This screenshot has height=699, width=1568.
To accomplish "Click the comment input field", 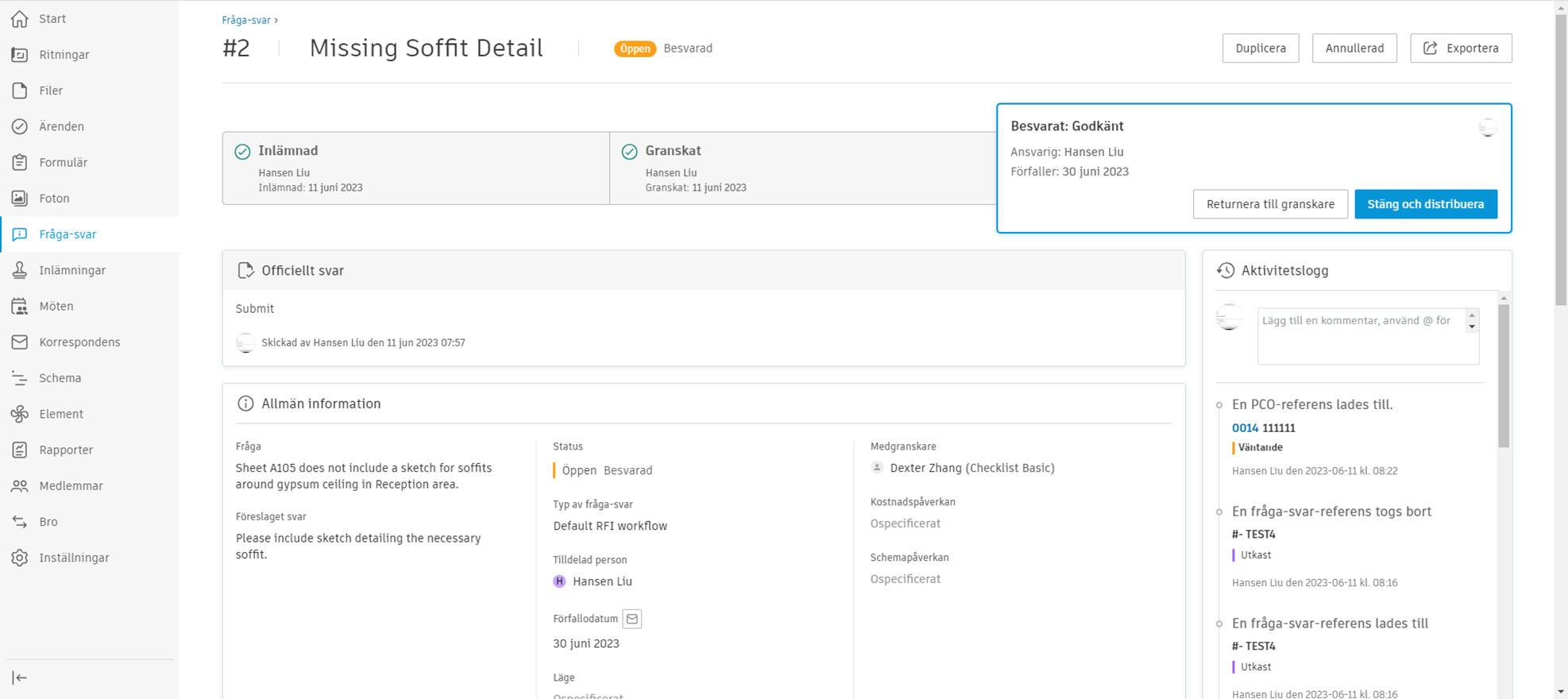I will [1360, 335].
